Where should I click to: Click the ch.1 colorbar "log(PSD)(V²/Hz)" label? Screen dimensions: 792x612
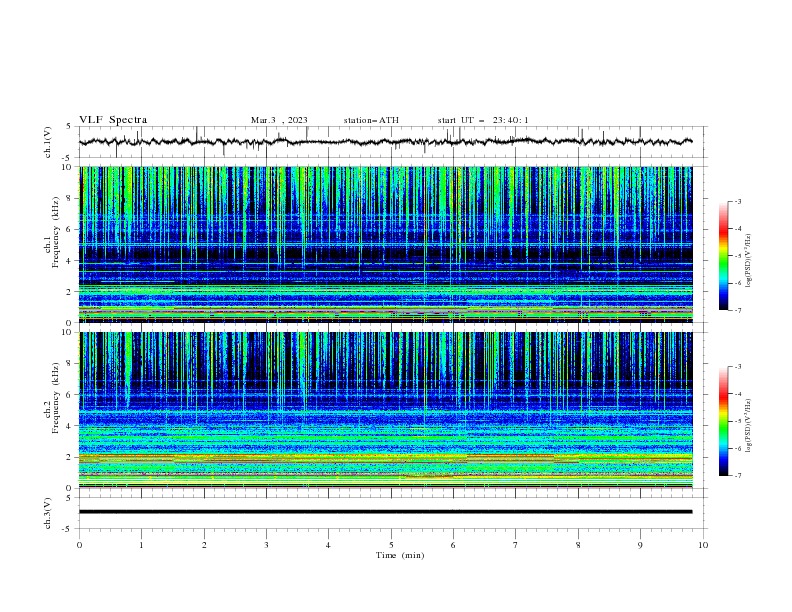(x=749, y=261)
